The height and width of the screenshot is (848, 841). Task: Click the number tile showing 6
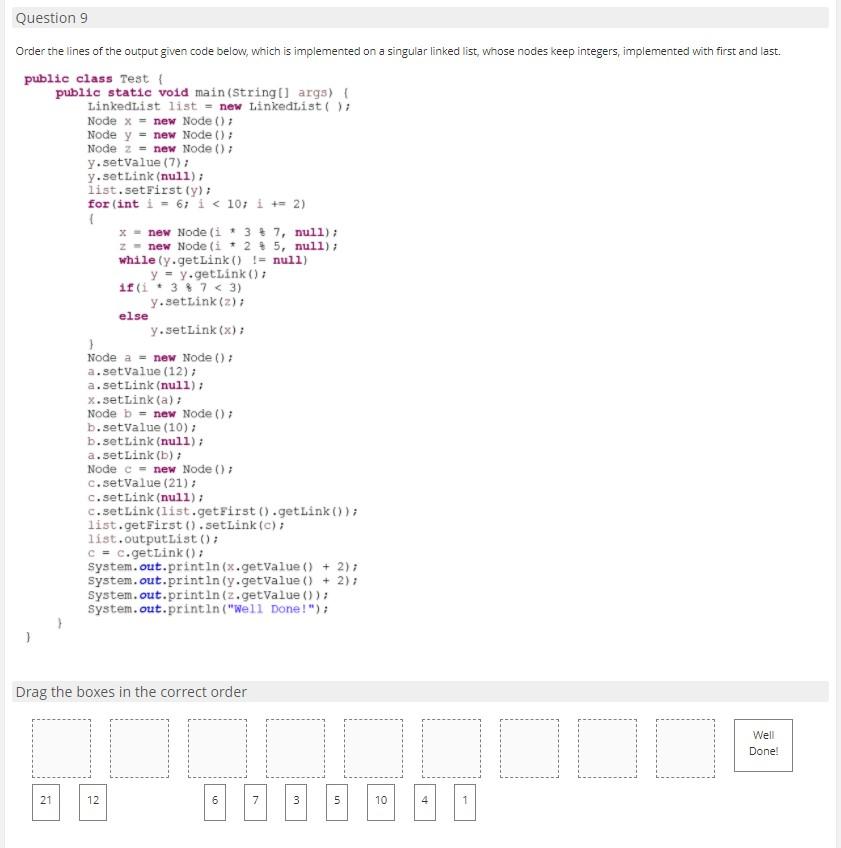(x=216, y=801)
